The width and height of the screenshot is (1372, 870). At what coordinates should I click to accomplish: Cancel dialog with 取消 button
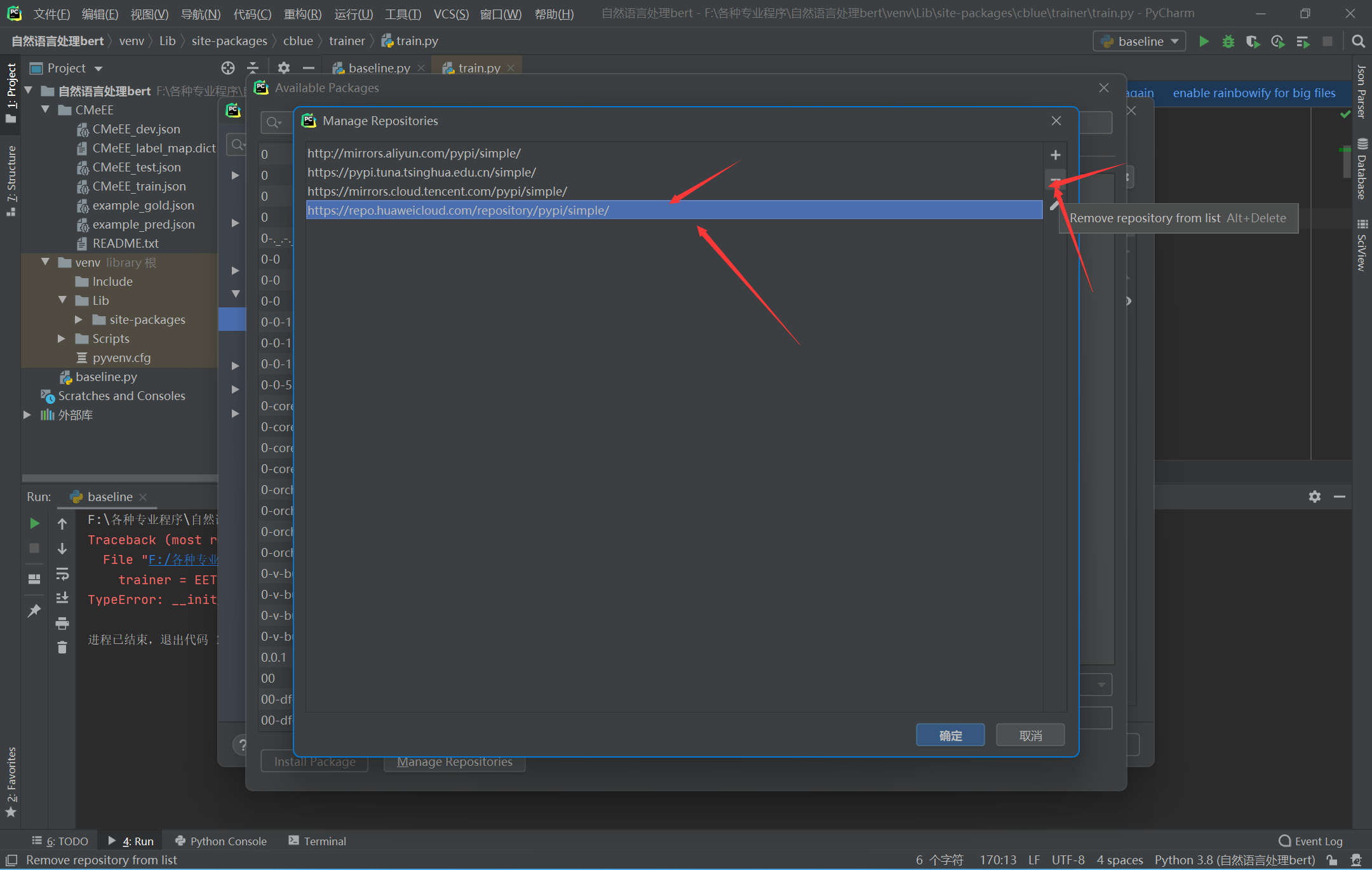[x=1030, y=735]
